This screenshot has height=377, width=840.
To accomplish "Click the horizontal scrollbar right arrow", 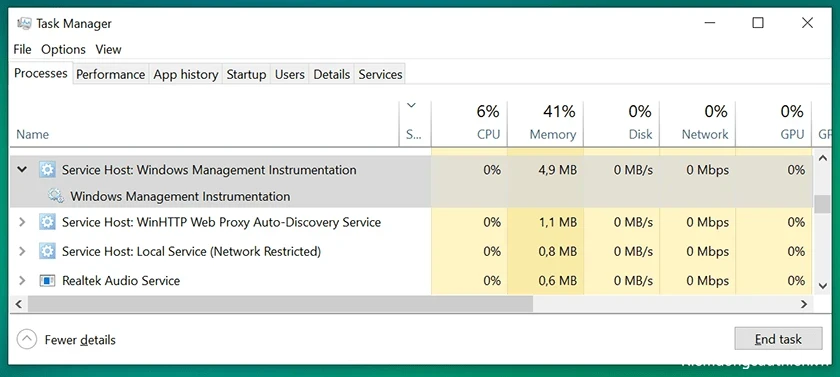I will [x=804, y=304].
